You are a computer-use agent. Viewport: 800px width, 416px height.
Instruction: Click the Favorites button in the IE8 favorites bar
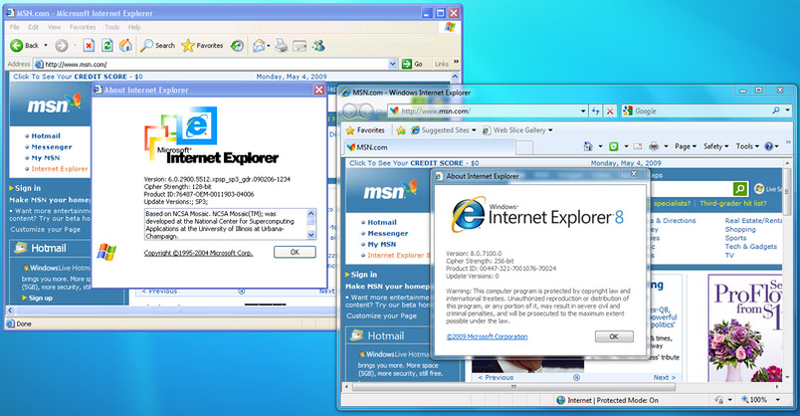pos(365,130)
